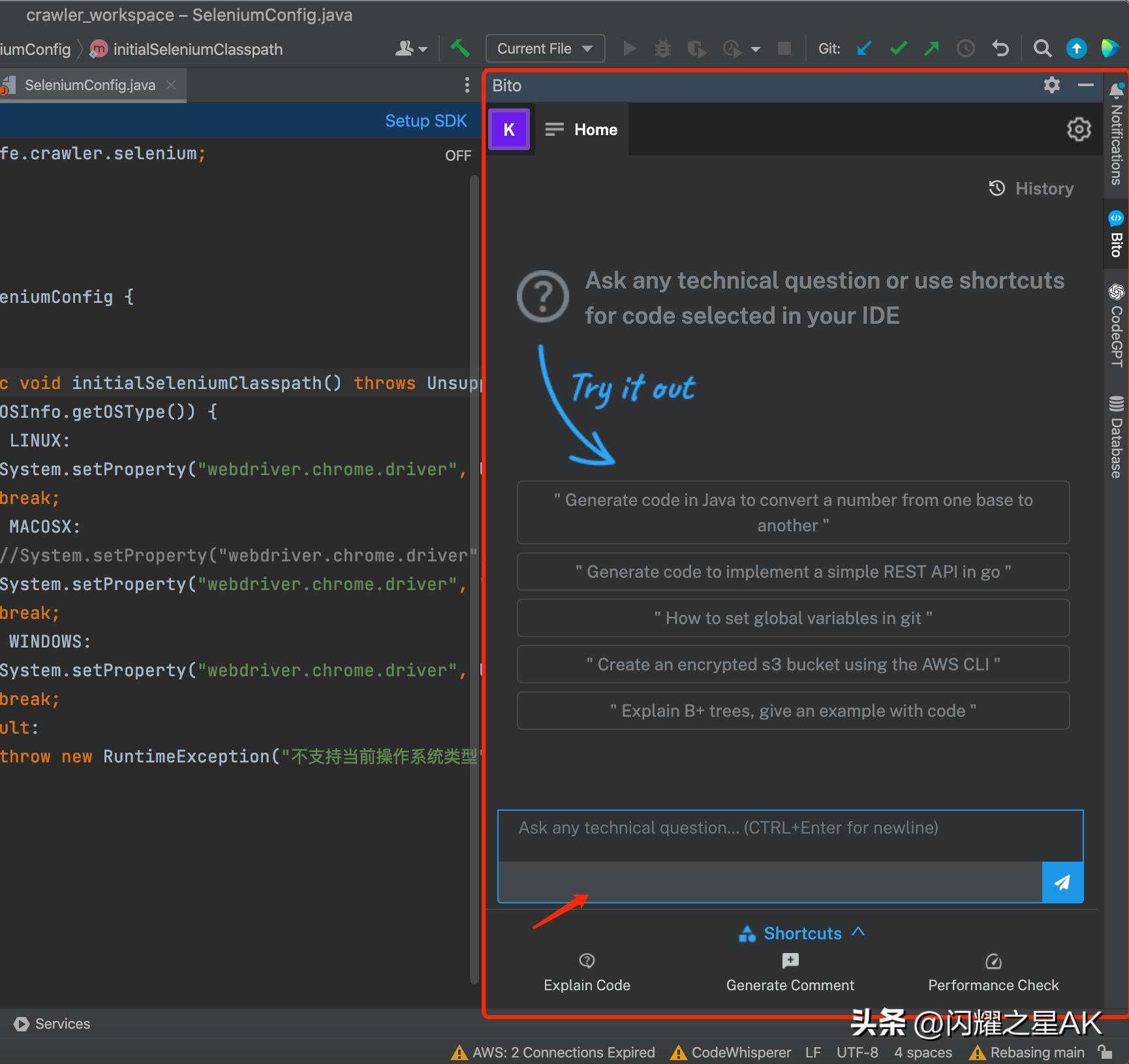Image resolution: width=1129 pixels, height=1064 pixels.
Task: Click Git commit green checkmark
Action: coord(899,48)
